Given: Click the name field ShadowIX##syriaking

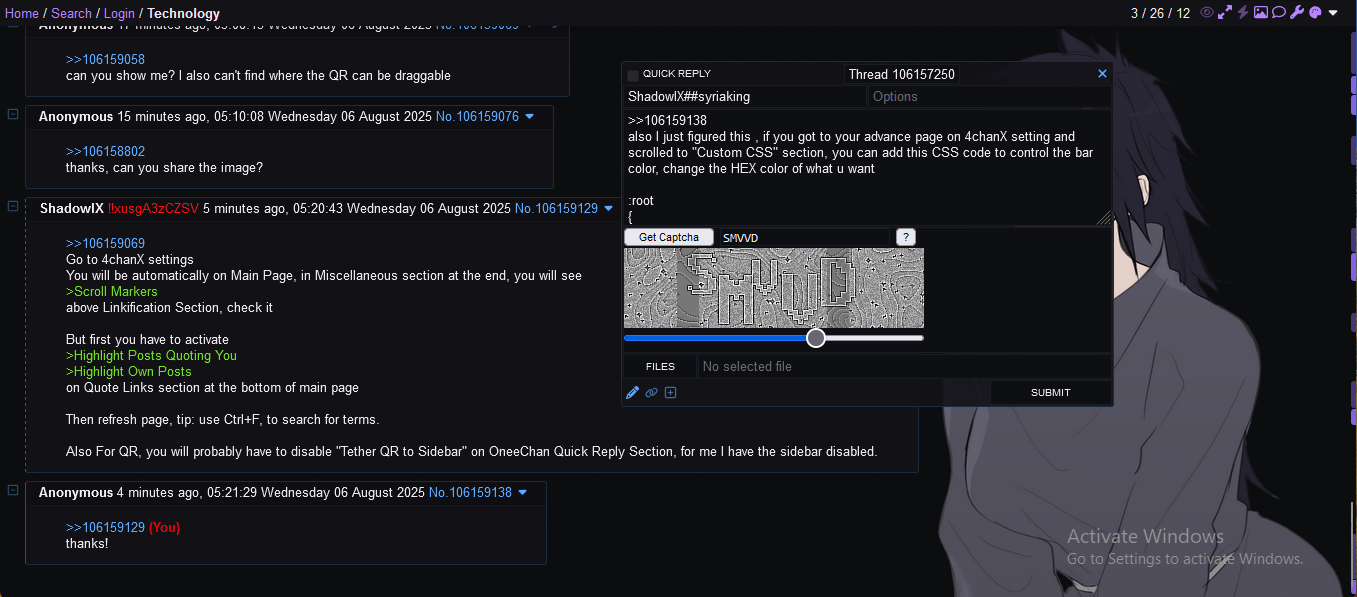Looking at the screenshot, I should [745, 97].
